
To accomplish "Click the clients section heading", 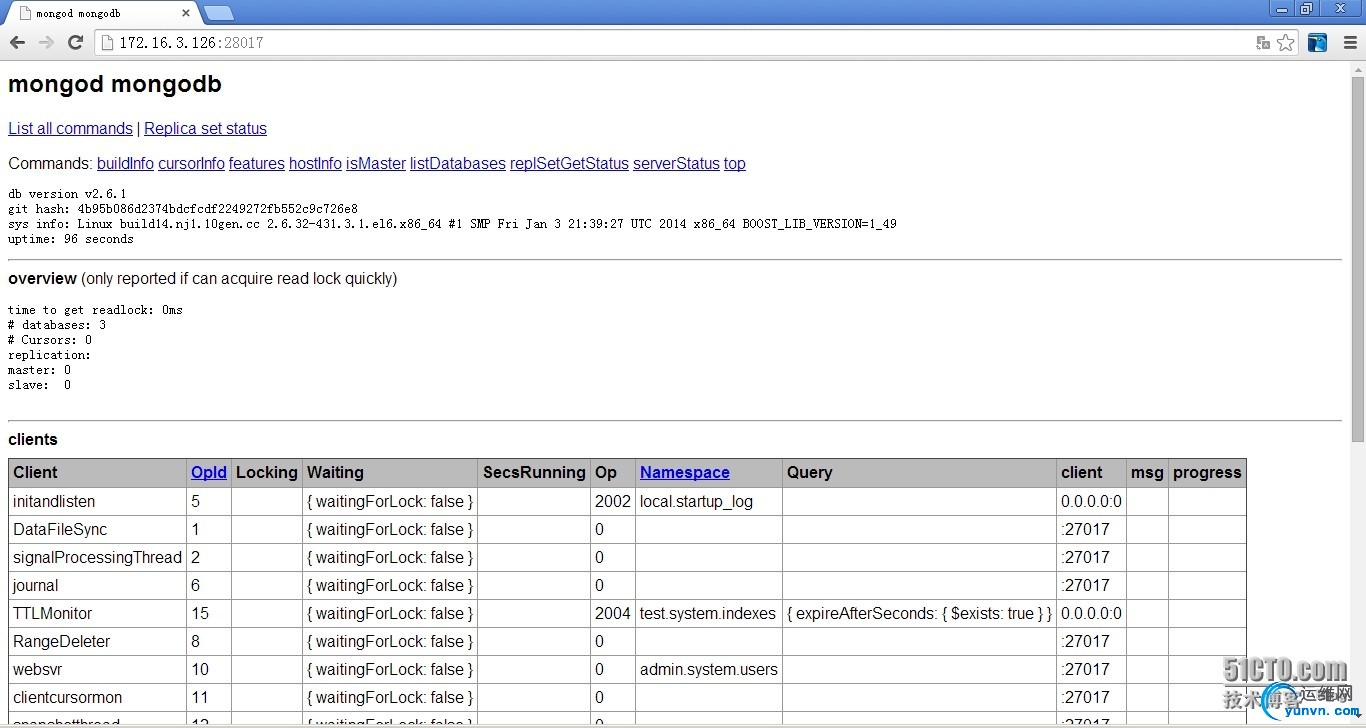I will pos(33,439).
